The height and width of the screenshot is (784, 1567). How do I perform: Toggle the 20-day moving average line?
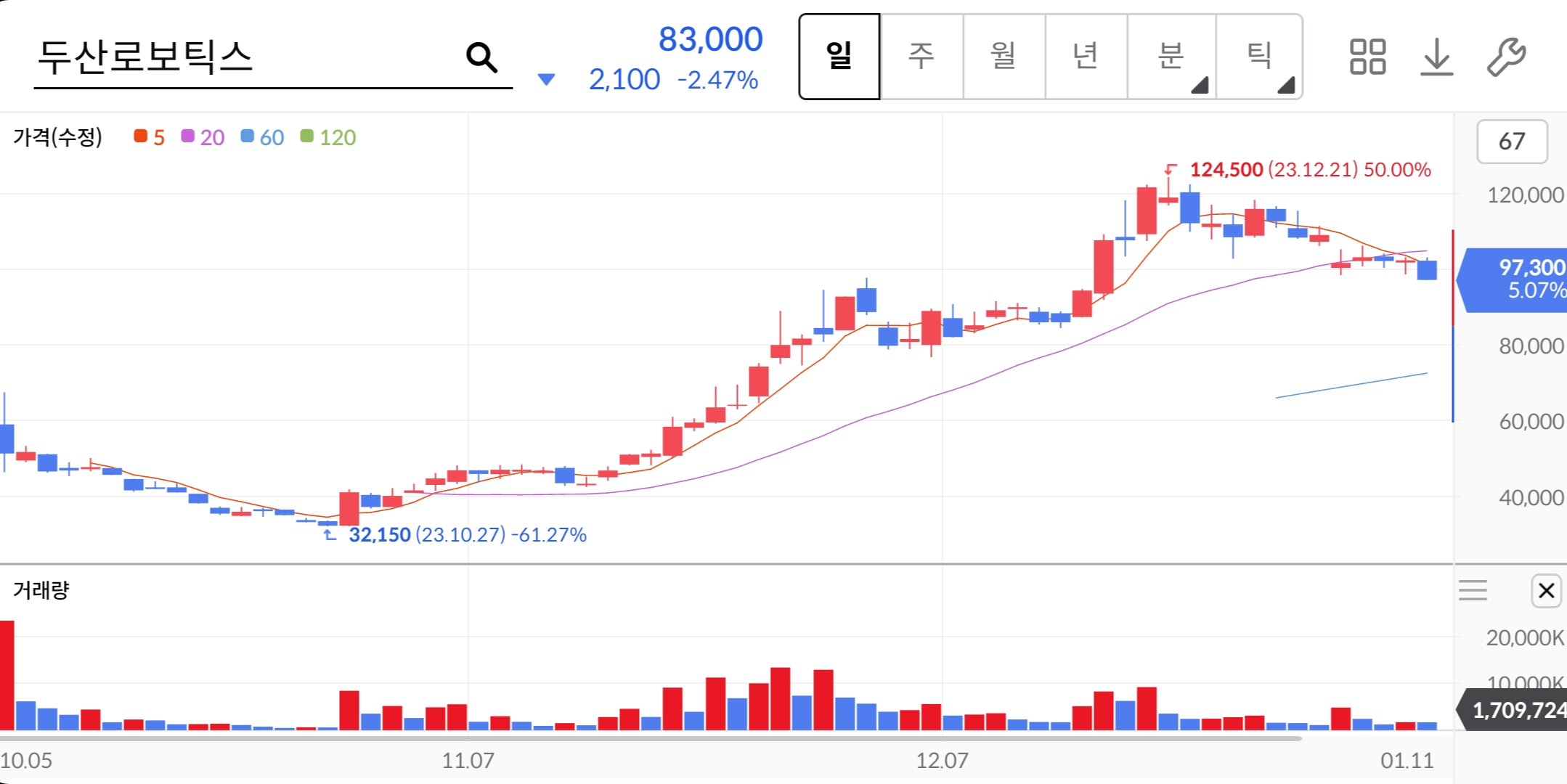(203, 137)
